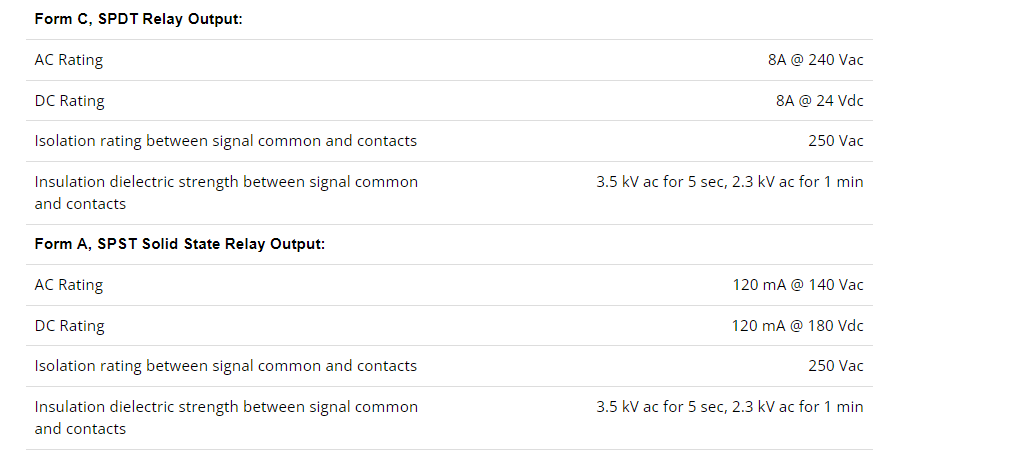This screenshot has height=450, width=1032.
Task: Click the Form C, SPDT Relay Output heading
Action: pos(139,19)
